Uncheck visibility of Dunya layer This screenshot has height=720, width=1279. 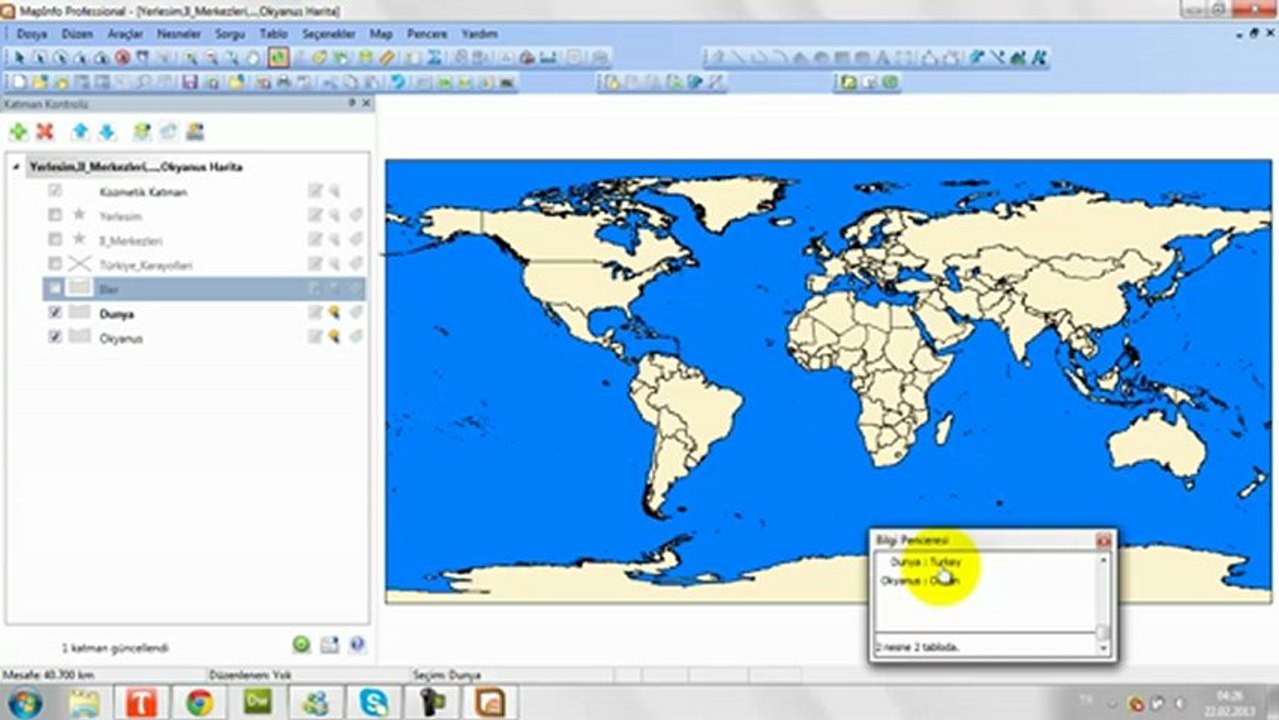coord(55,313)
